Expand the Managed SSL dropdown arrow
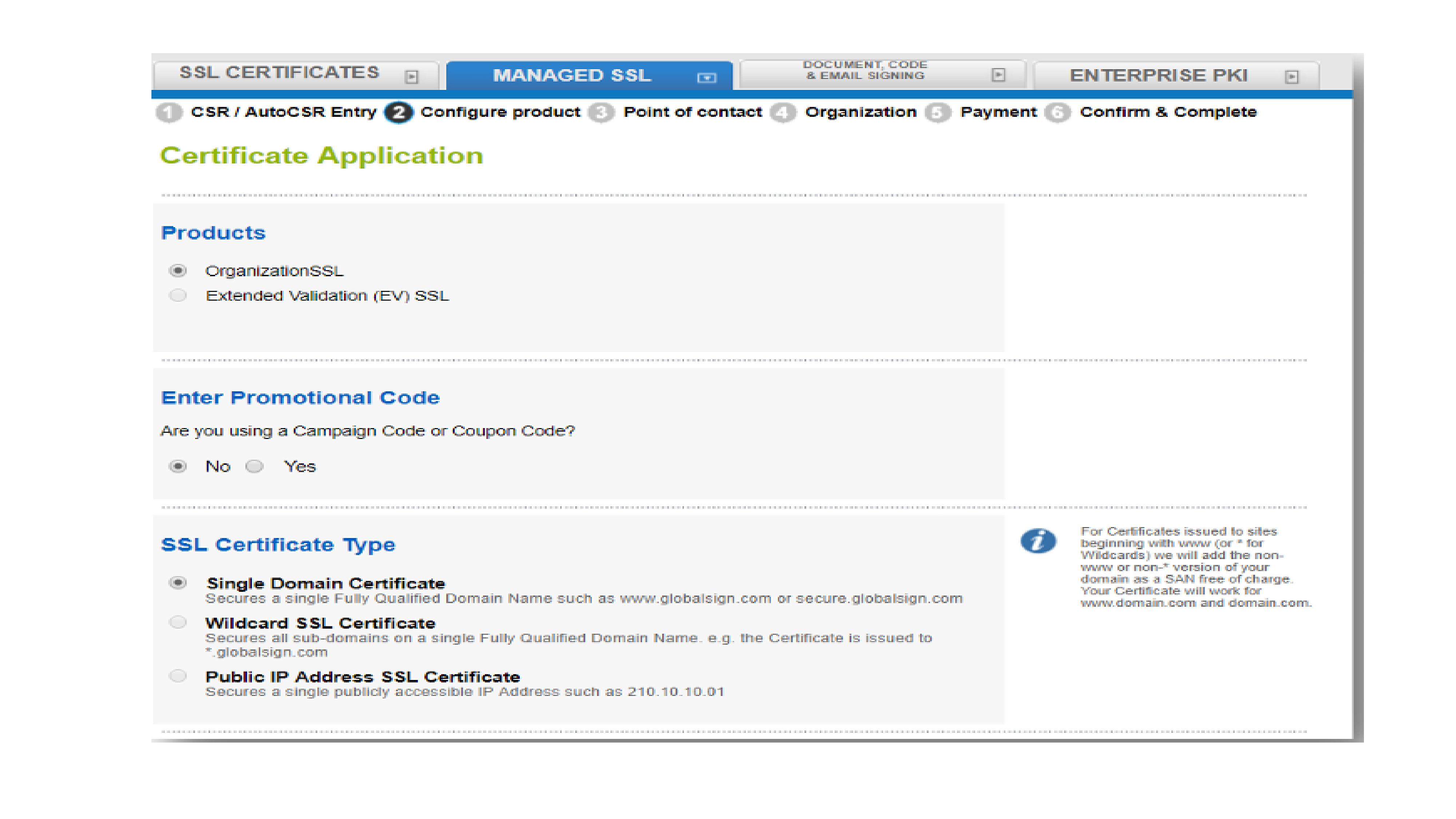The width and height of the screenshot is (1456, 819). 707,78
